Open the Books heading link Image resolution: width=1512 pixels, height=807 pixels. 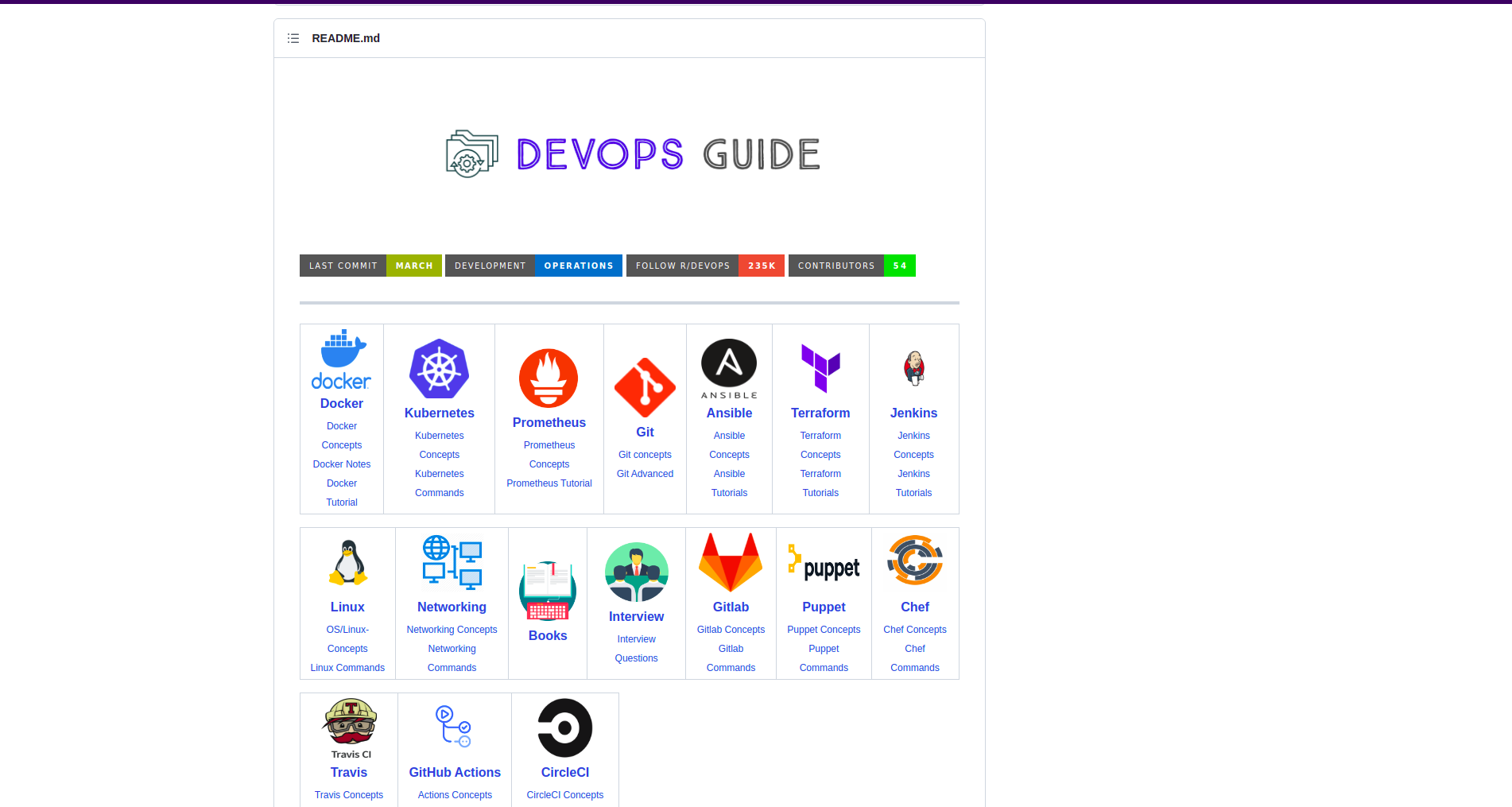pos(548,636)
